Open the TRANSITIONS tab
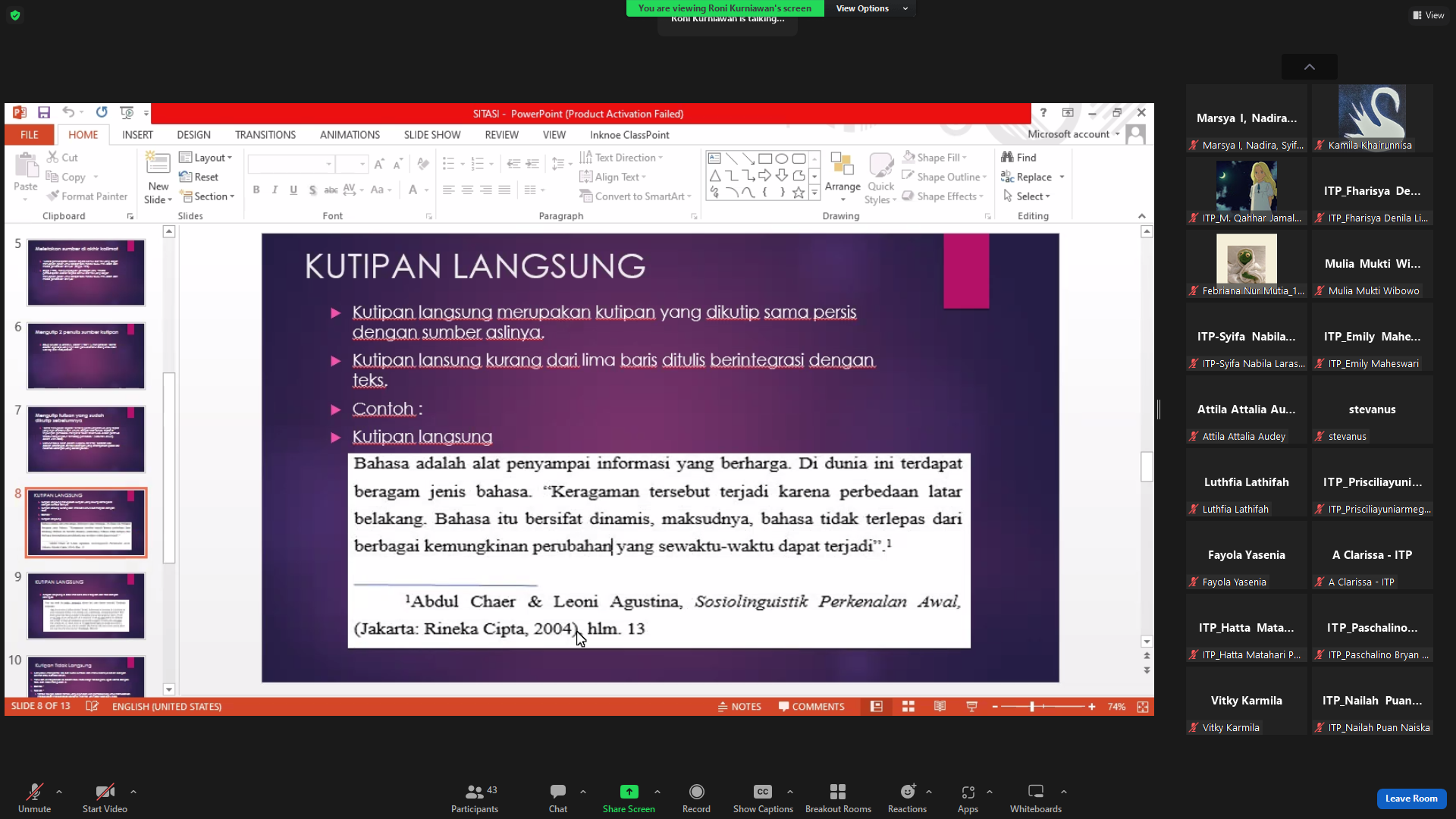The width and height of the screenshot is (1456, 819). pyautogui.click(x=265, y=134)
